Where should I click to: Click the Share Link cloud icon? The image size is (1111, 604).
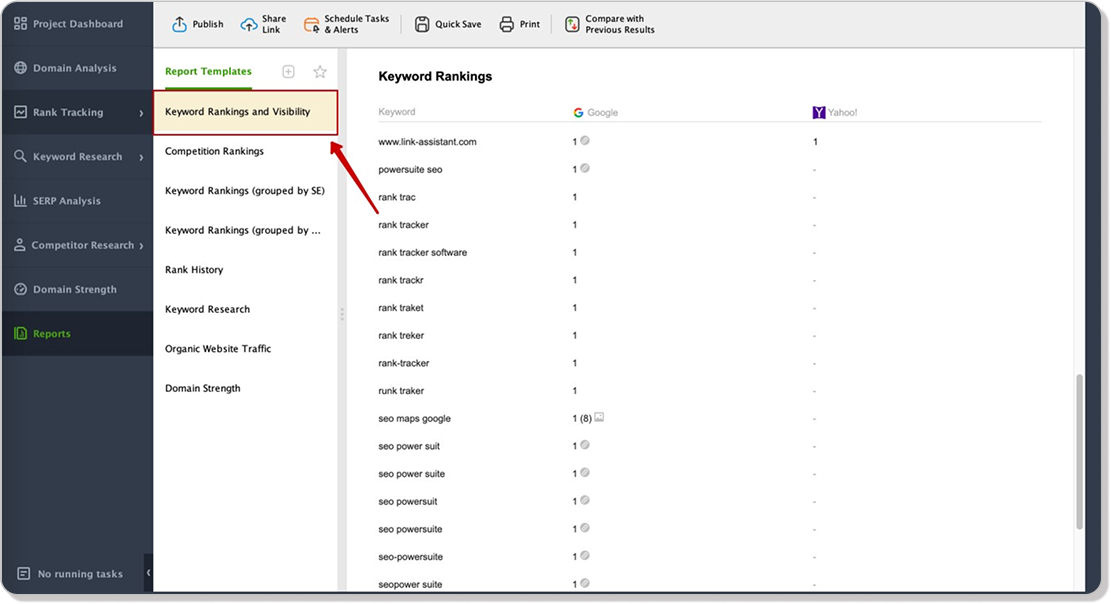[249, 25]
